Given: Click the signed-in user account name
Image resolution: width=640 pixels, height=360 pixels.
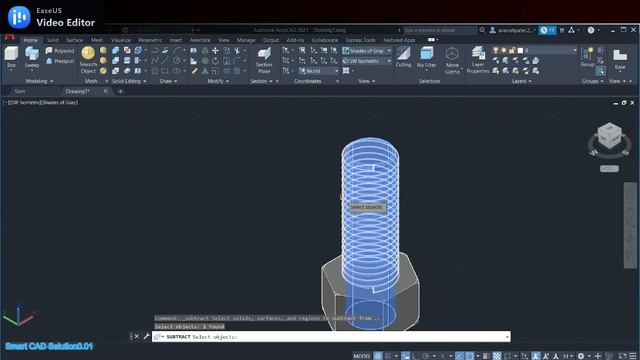Looking at the screenshot, I should 515,30.
